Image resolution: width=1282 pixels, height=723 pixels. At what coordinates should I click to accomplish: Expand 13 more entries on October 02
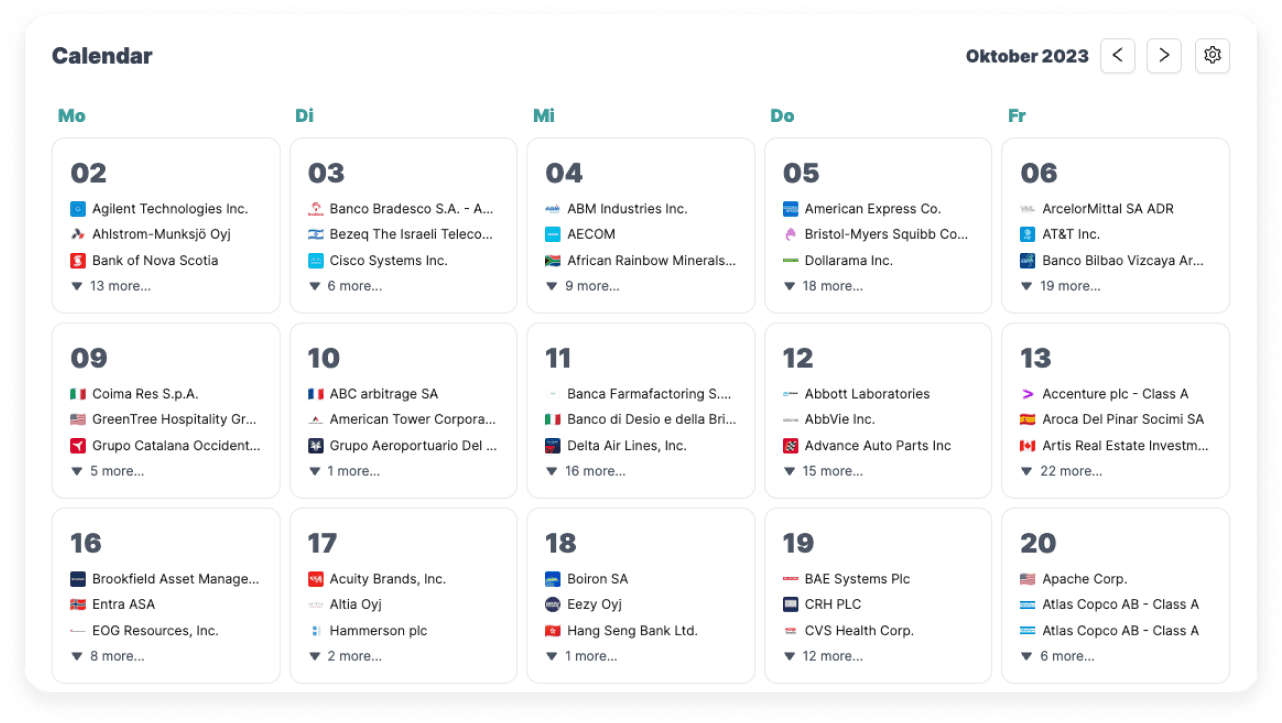tap(111, 286)
